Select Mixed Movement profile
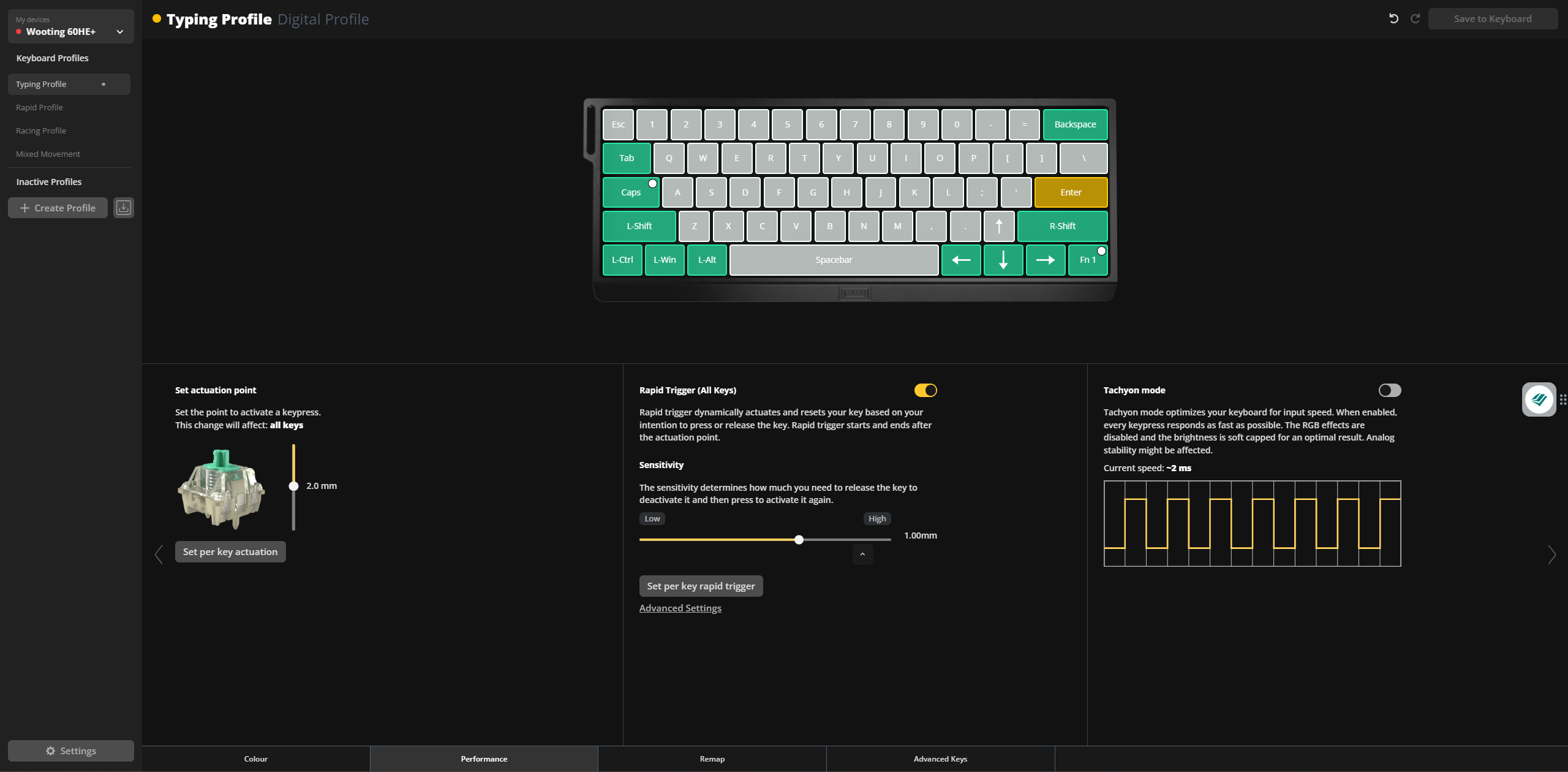This screenshot has width=1568, height=772. (69, 154)
